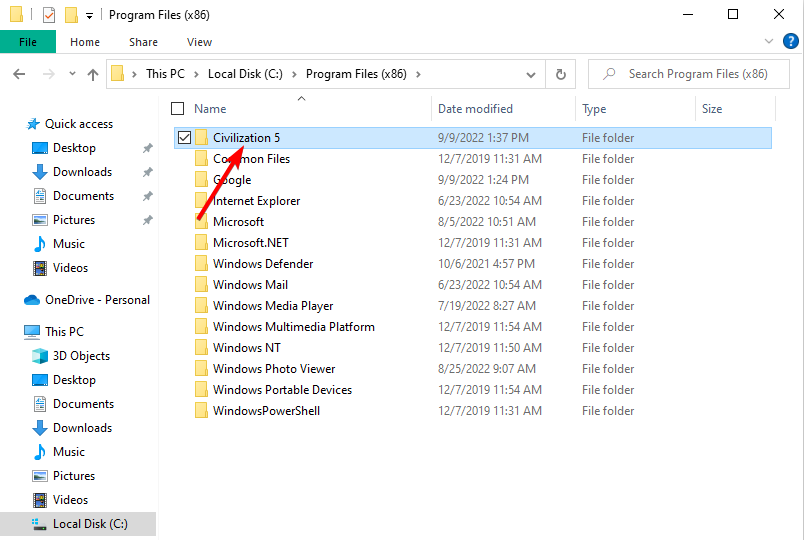Open the Customize Quick Access Toolbar dropdown
Viewport: 804px width, 540px height.
[89, 16]
